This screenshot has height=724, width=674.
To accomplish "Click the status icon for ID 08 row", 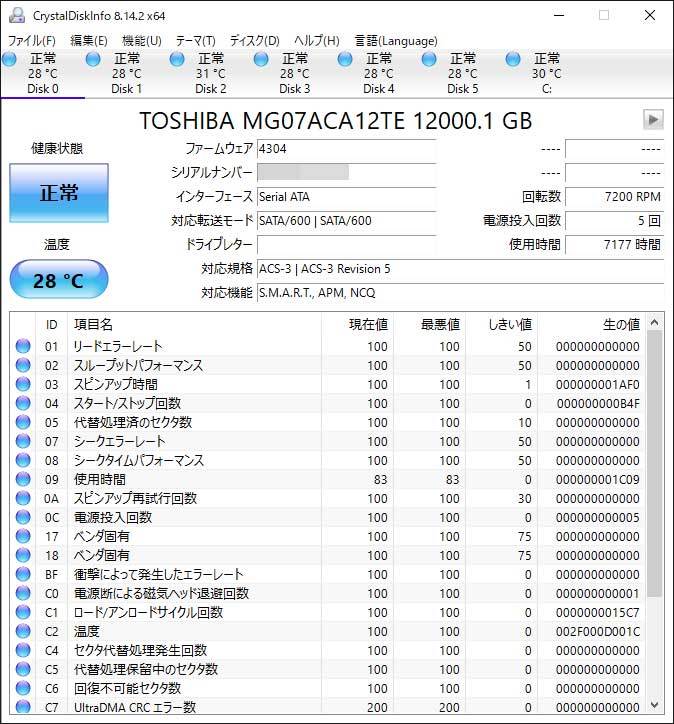I will click(x=23, y=460).
